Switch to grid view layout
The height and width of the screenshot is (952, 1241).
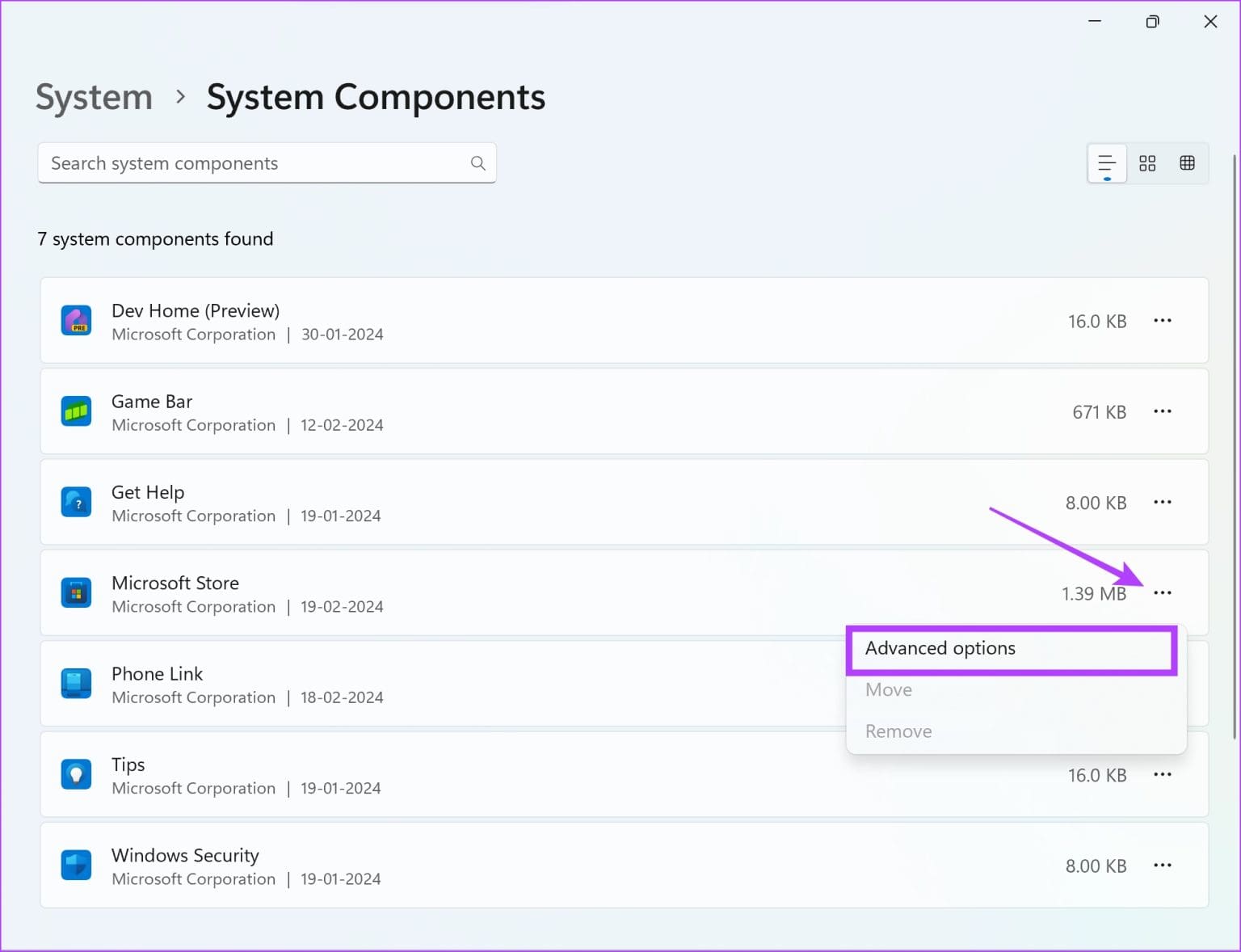[1147, 163]
